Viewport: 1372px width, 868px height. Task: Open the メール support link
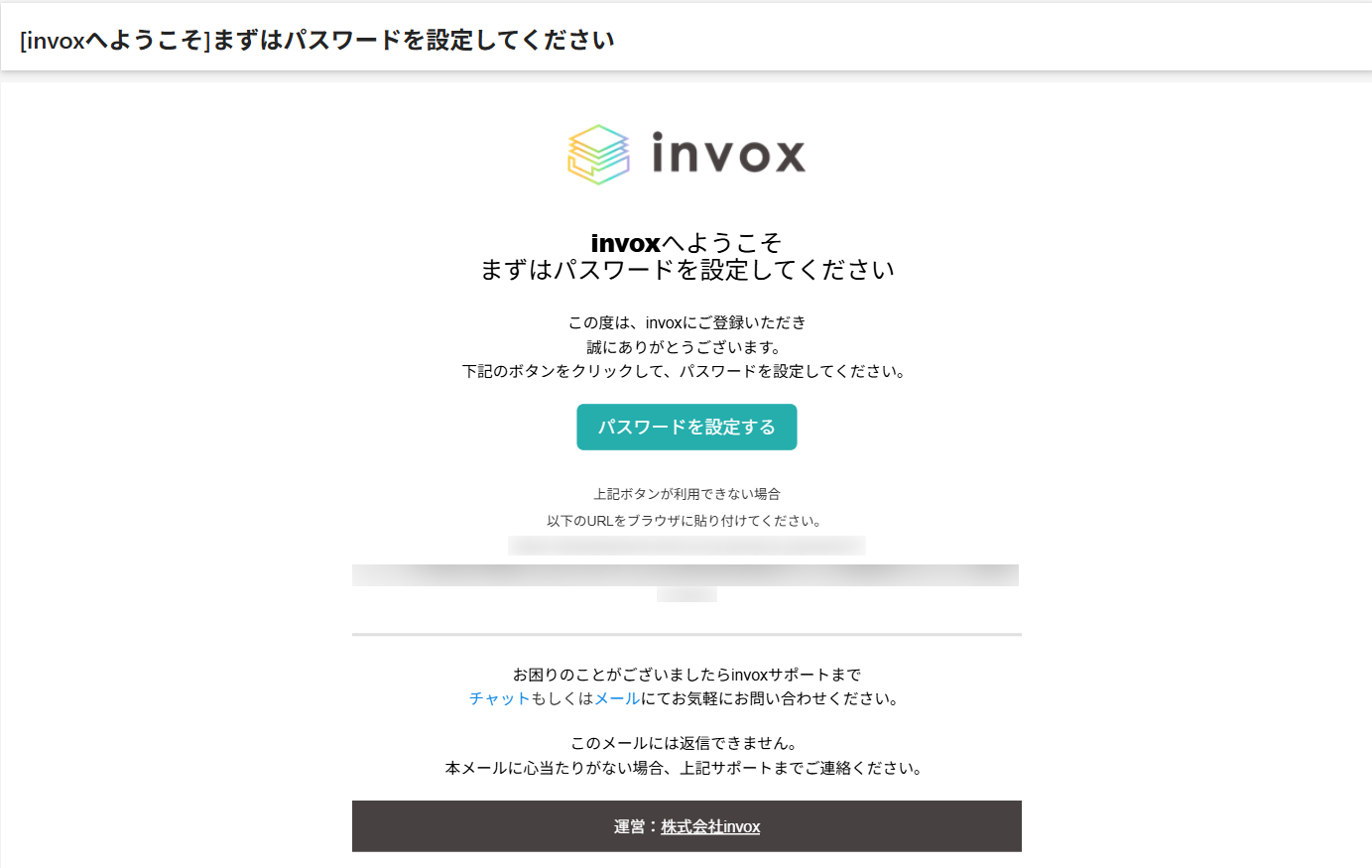[617, 698]
